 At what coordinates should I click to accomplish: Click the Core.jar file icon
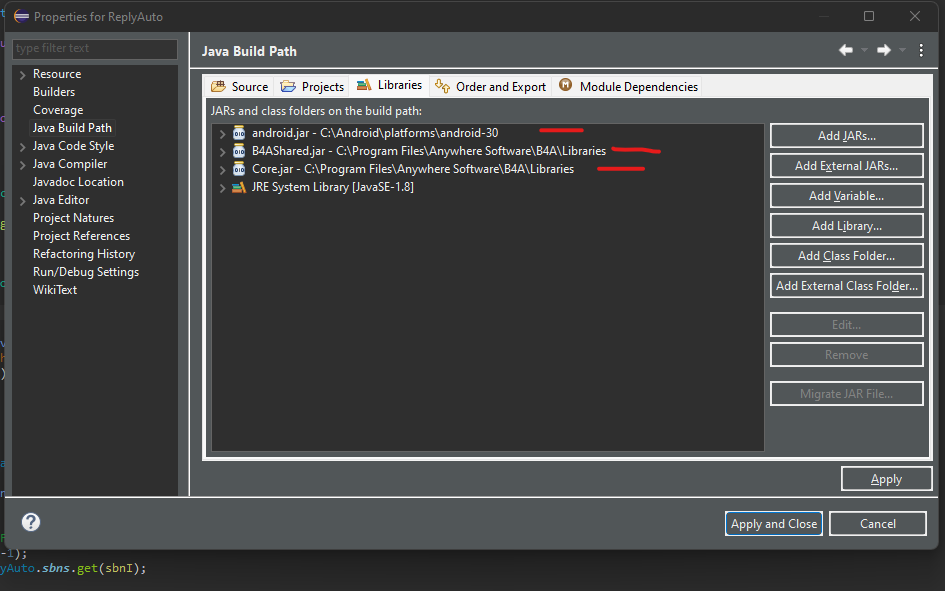coord(239,169)
